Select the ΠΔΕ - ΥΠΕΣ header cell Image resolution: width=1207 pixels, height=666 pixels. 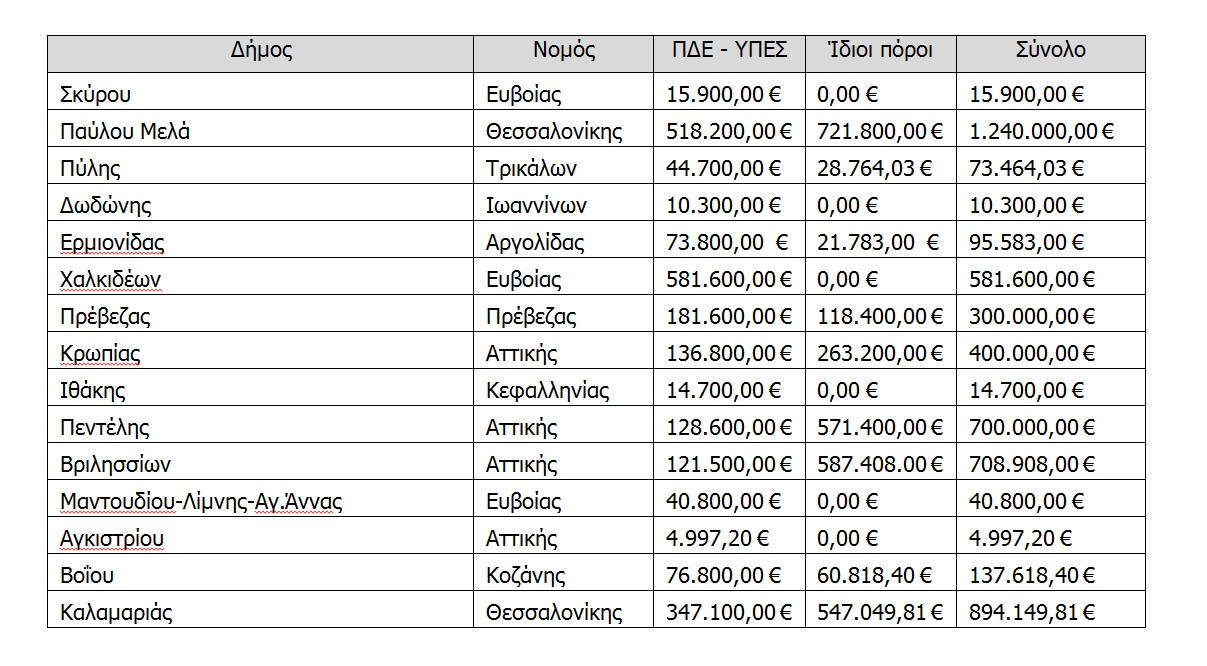click(x=730, y=50)
